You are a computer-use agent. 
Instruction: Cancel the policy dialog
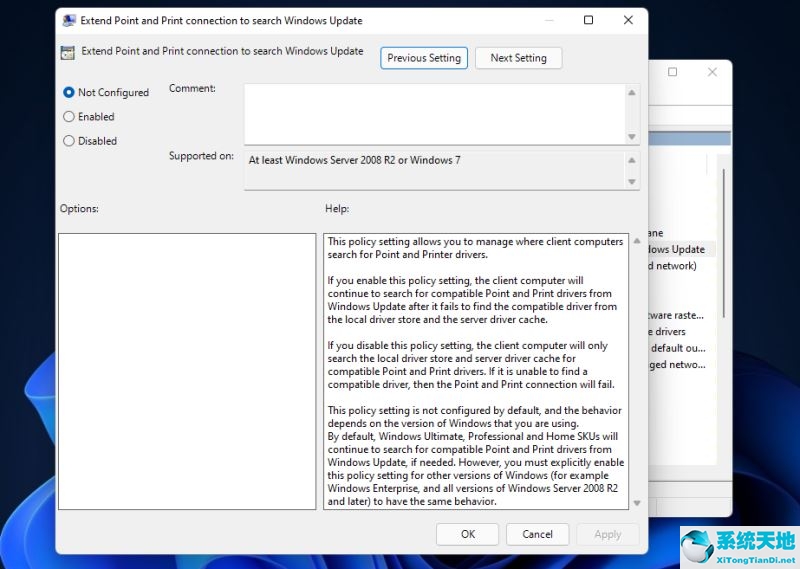(x=537, y=534)
